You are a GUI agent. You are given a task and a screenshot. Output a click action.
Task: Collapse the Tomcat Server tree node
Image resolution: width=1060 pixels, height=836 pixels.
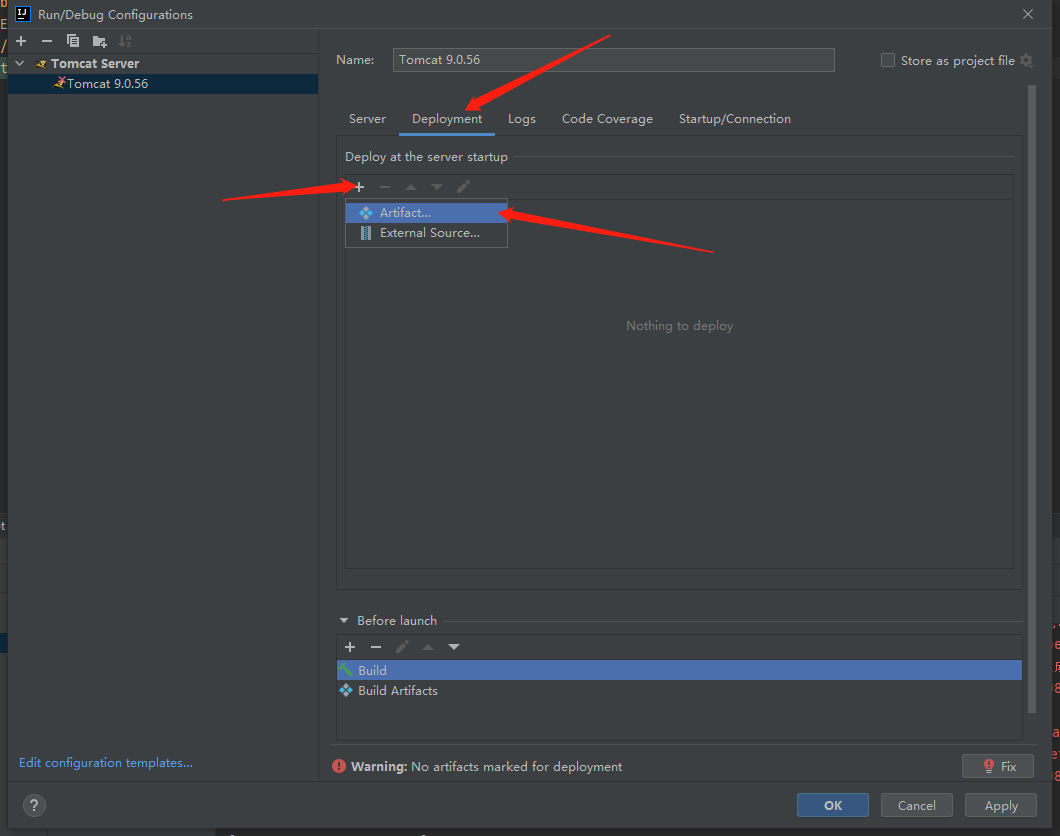click(x=20, y=64)
